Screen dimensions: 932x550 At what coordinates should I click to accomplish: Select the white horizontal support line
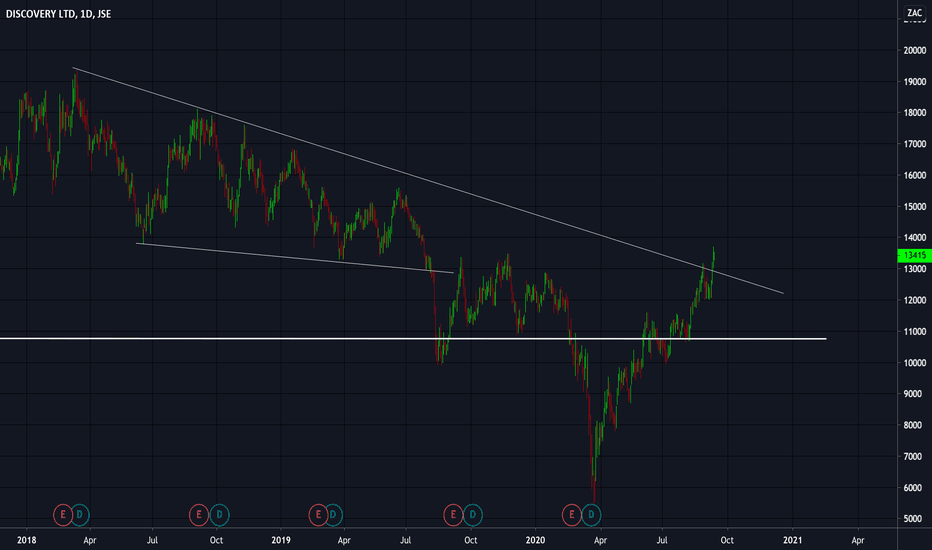coord(413,339)
